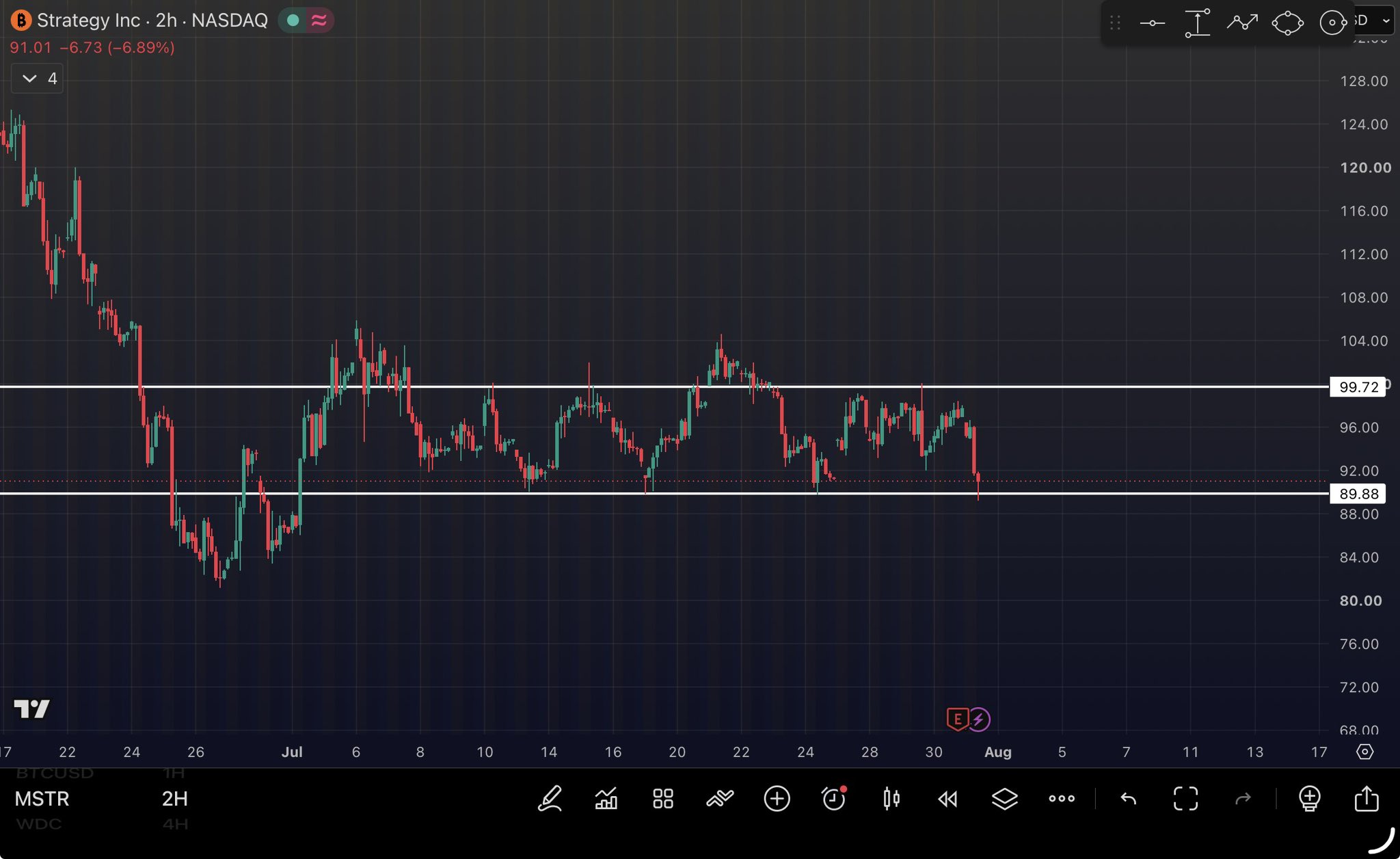Tap the Aug label on time axis
The width and height of the screenshot is (1400, 859).
click(x=997, y=752)
